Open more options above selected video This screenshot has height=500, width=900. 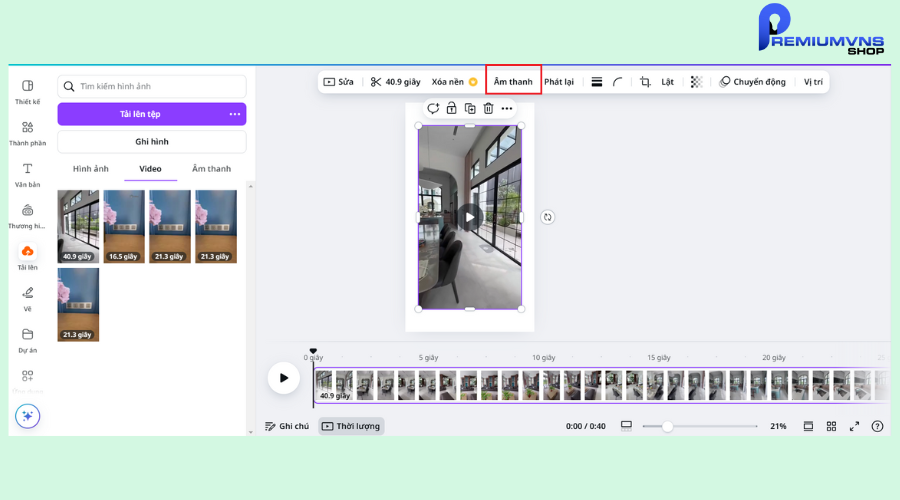(507, 108)
